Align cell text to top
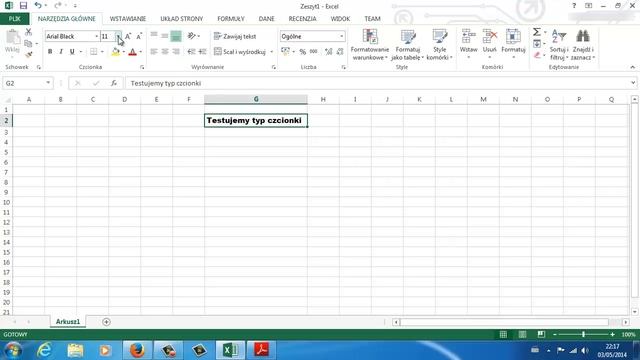The height and width of the screenshot is (360, 640). 154,36
